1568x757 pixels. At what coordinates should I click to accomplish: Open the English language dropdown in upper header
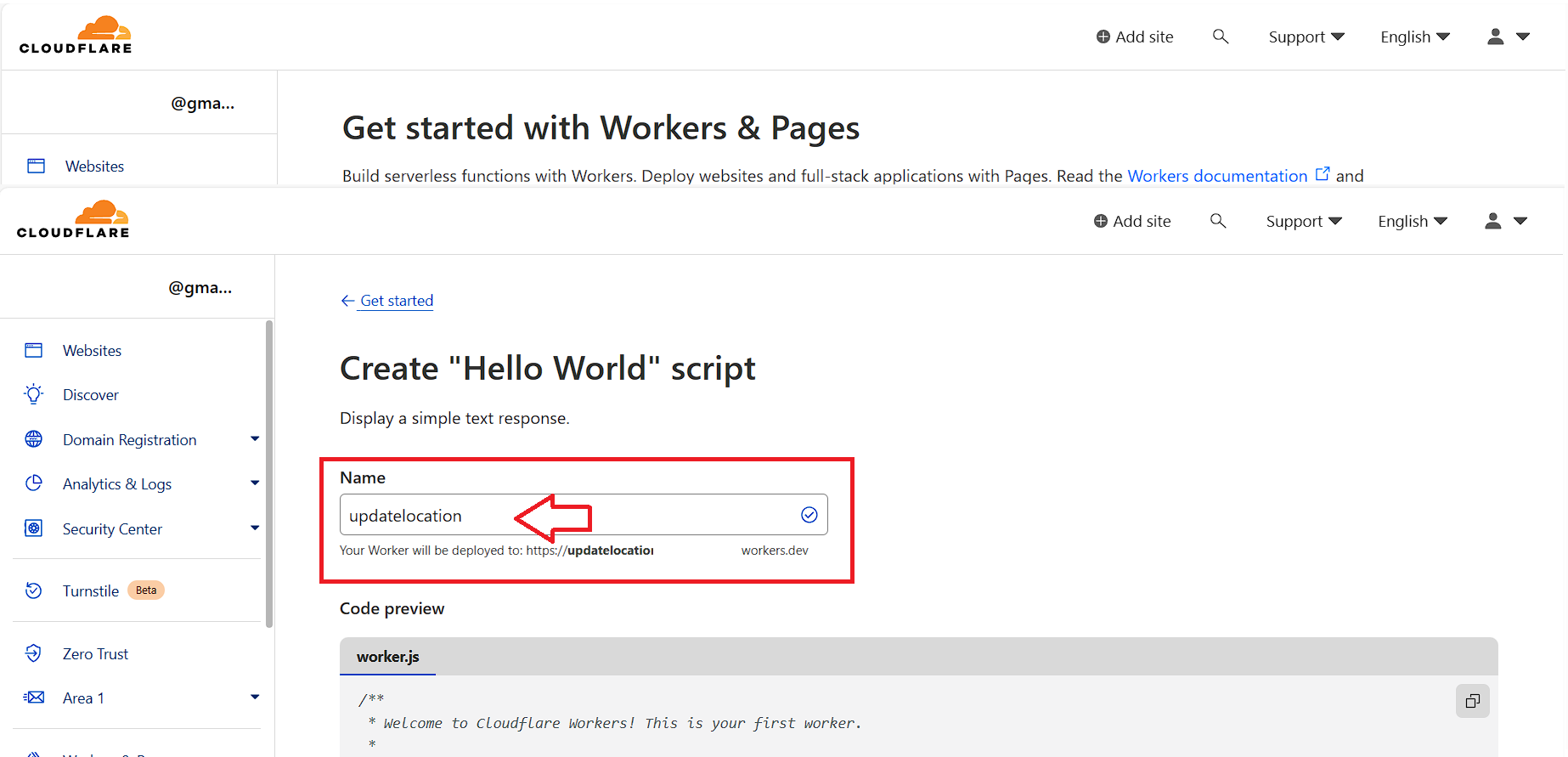coord(1415,37)
